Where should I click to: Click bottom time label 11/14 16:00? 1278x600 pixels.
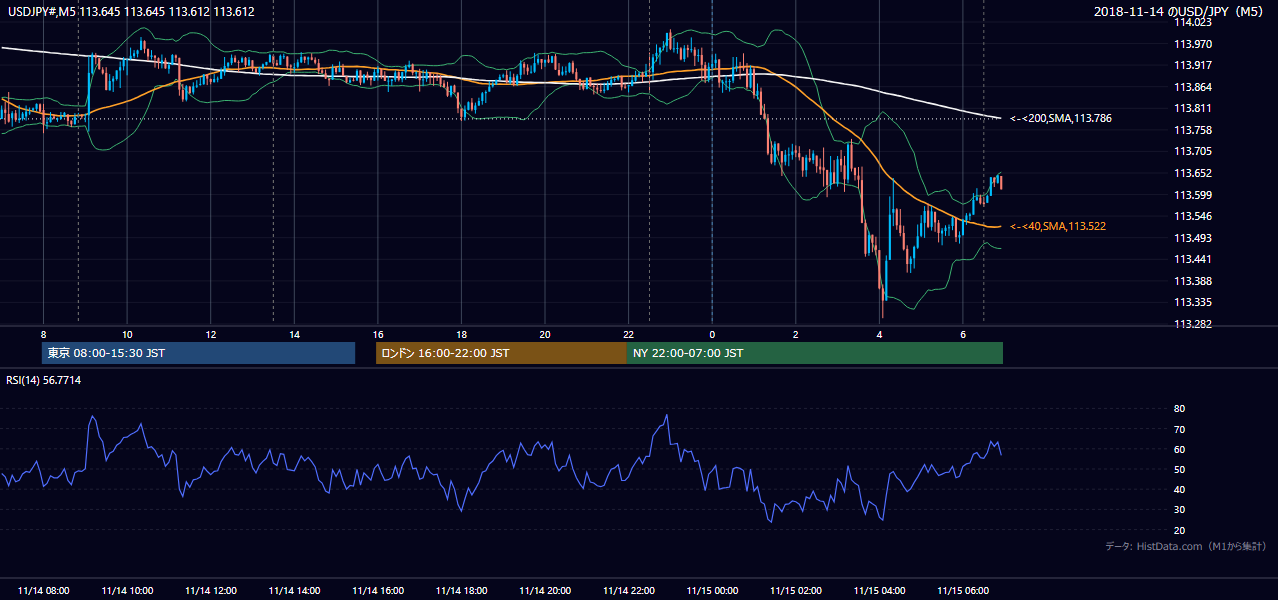point(378,591)
